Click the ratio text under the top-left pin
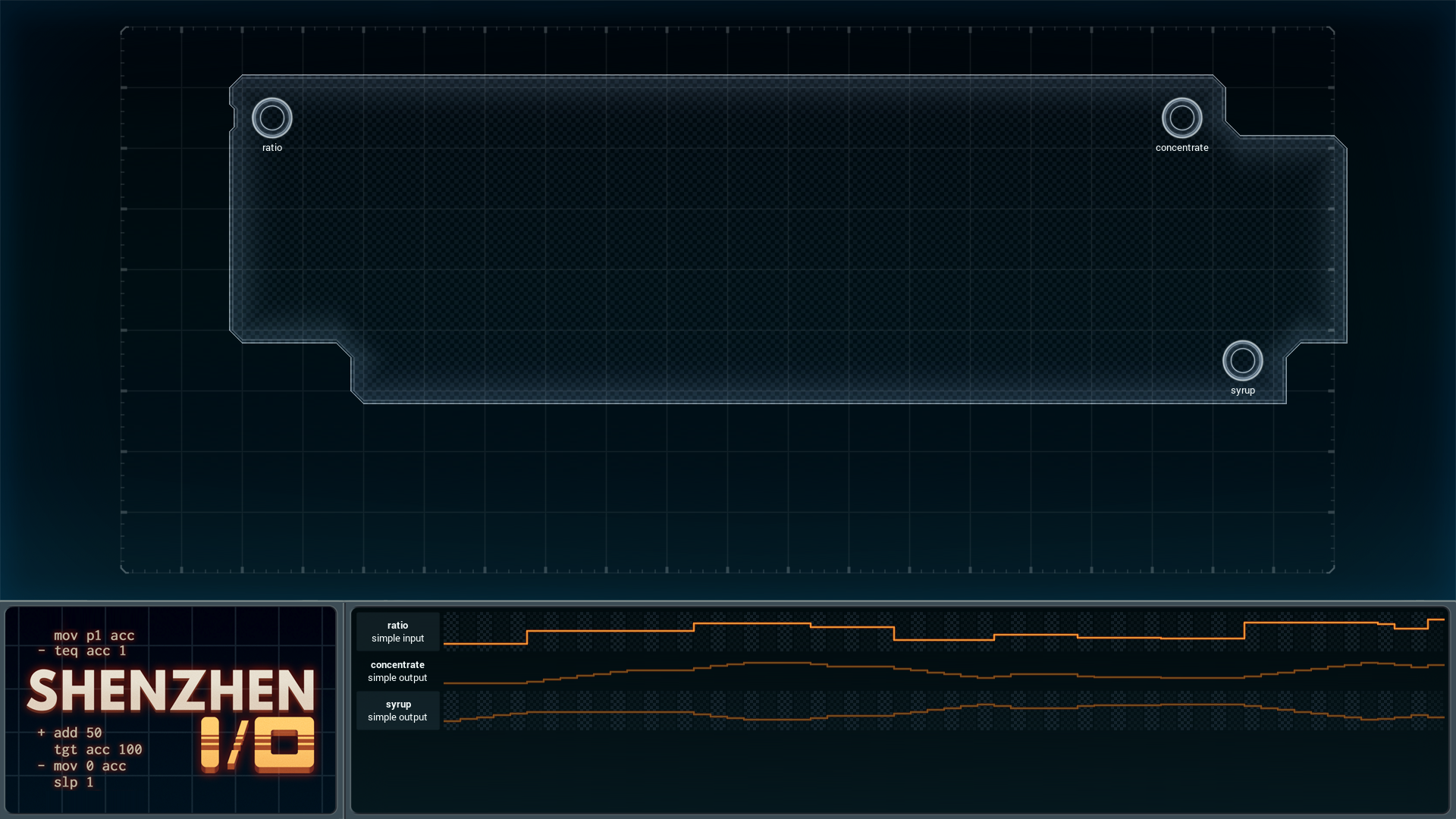Image resolution: width=1456 pixels, height=819 pixels. (272, 148)
